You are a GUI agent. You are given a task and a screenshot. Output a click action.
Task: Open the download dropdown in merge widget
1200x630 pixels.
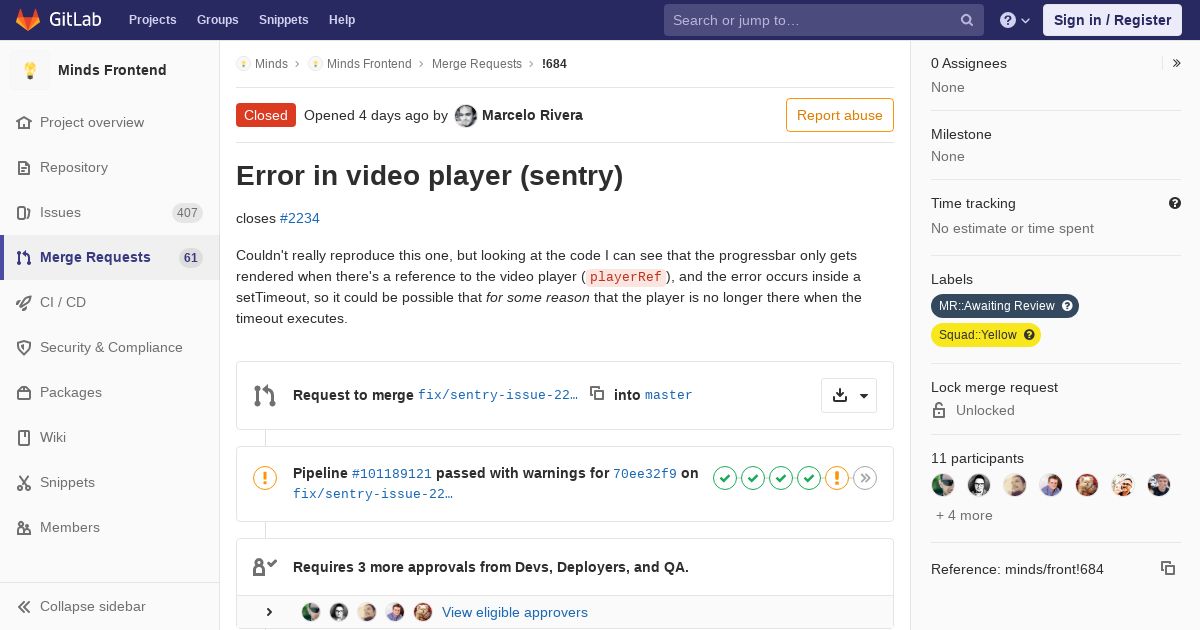pyautogui.click(x=849, y=395)
